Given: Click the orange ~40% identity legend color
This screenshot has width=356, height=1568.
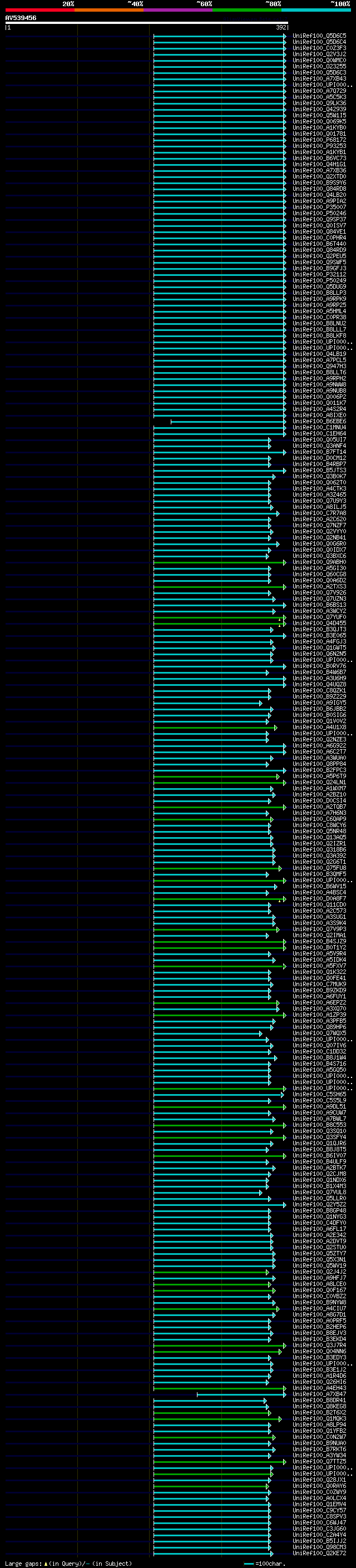Looking at the screenshot, I should [109, 10].
